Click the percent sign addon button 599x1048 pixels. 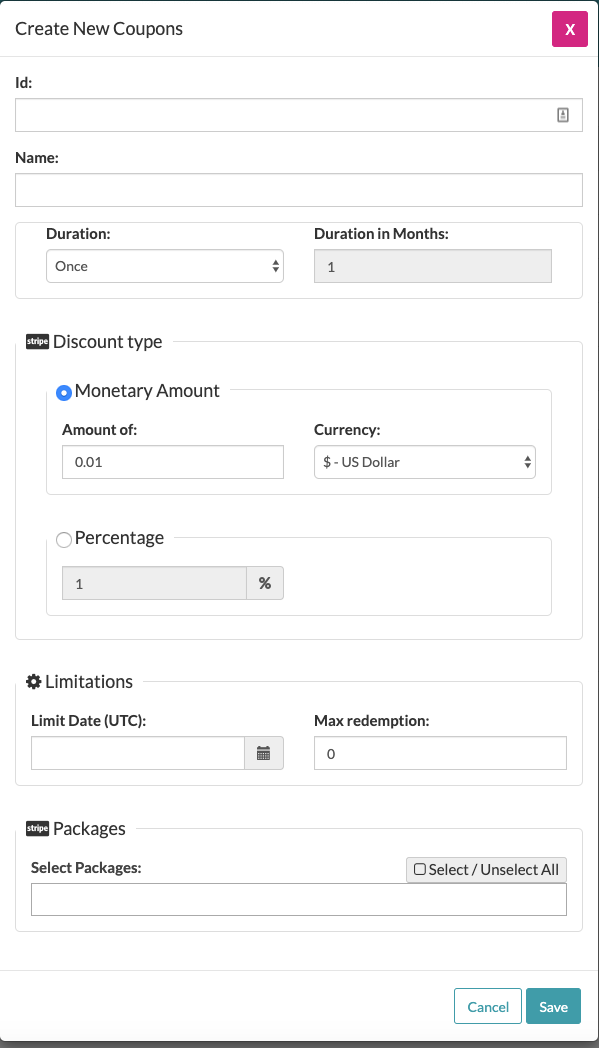click(x=265, y=583)
